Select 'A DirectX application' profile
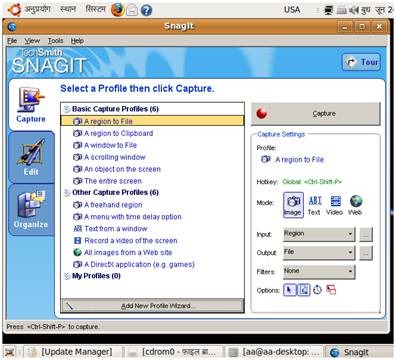396x360 pixels. [139, 264]
